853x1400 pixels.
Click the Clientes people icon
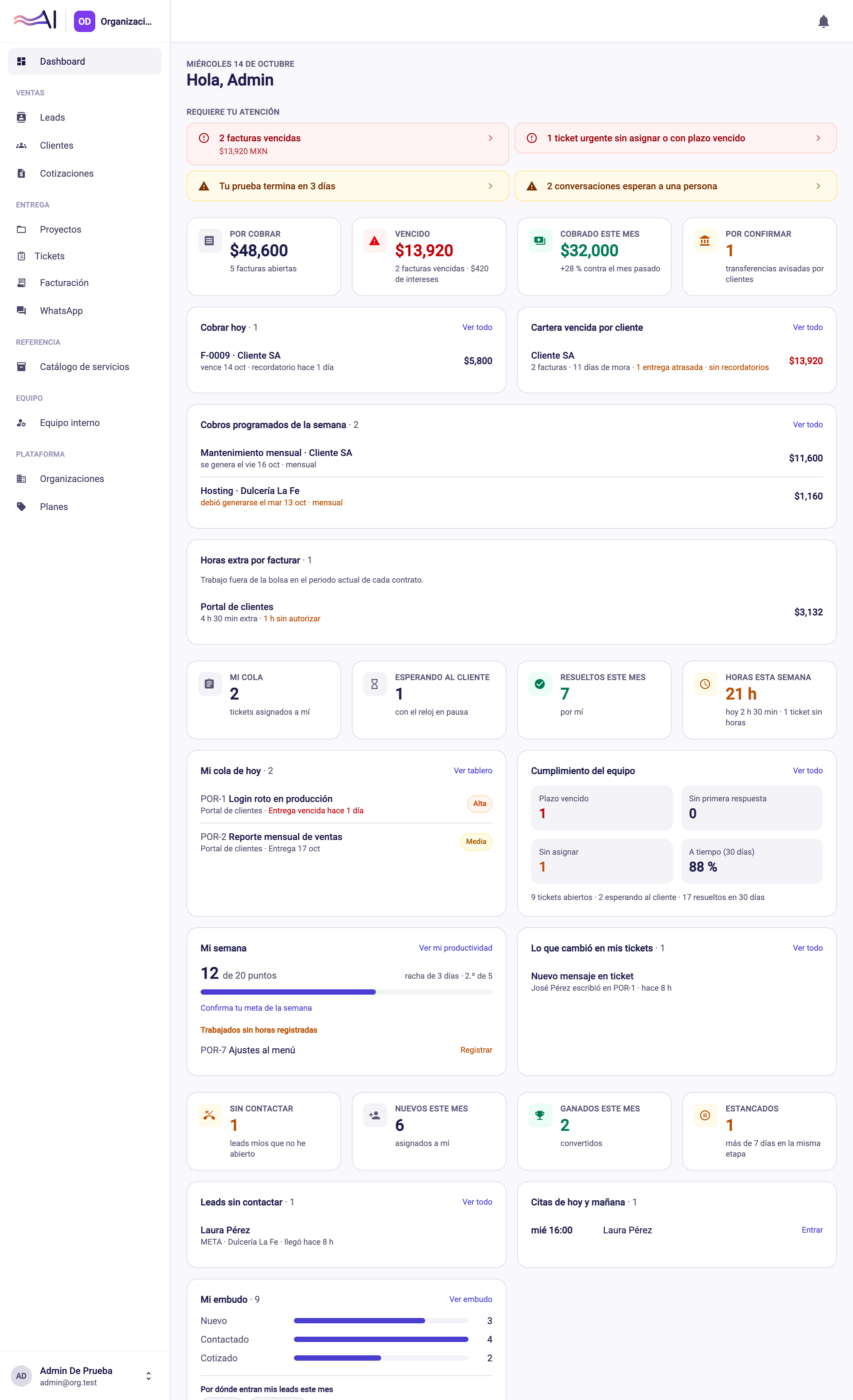[x=22, y=145]
